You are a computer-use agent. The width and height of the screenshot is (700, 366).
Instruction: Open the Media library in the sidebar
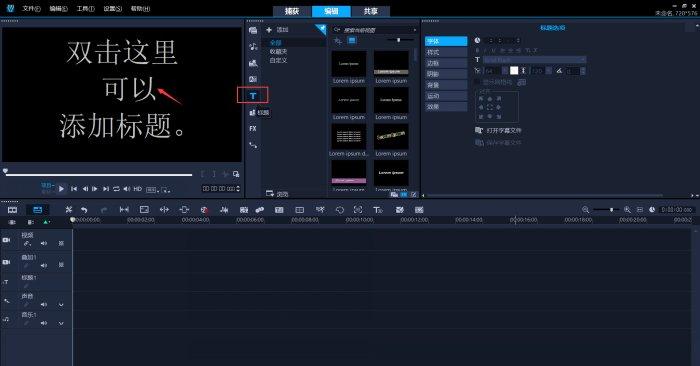pyautogui.click(x=253, y=30)
